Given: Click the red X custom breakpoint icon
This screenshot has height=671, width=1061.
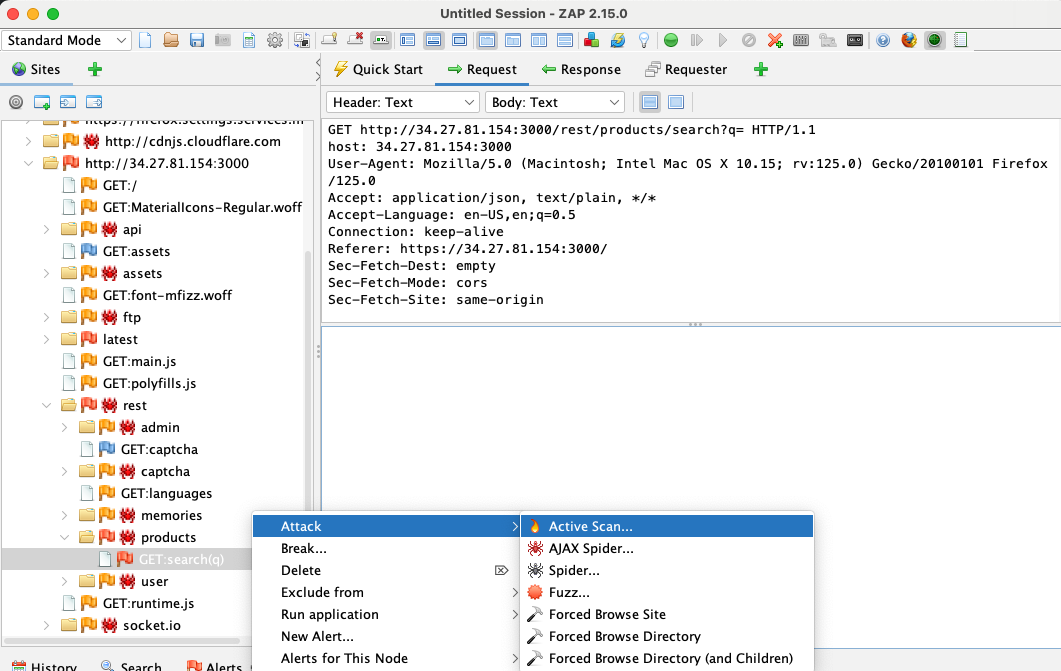Looking at the screenshot, I should click(x=775, y=41).
